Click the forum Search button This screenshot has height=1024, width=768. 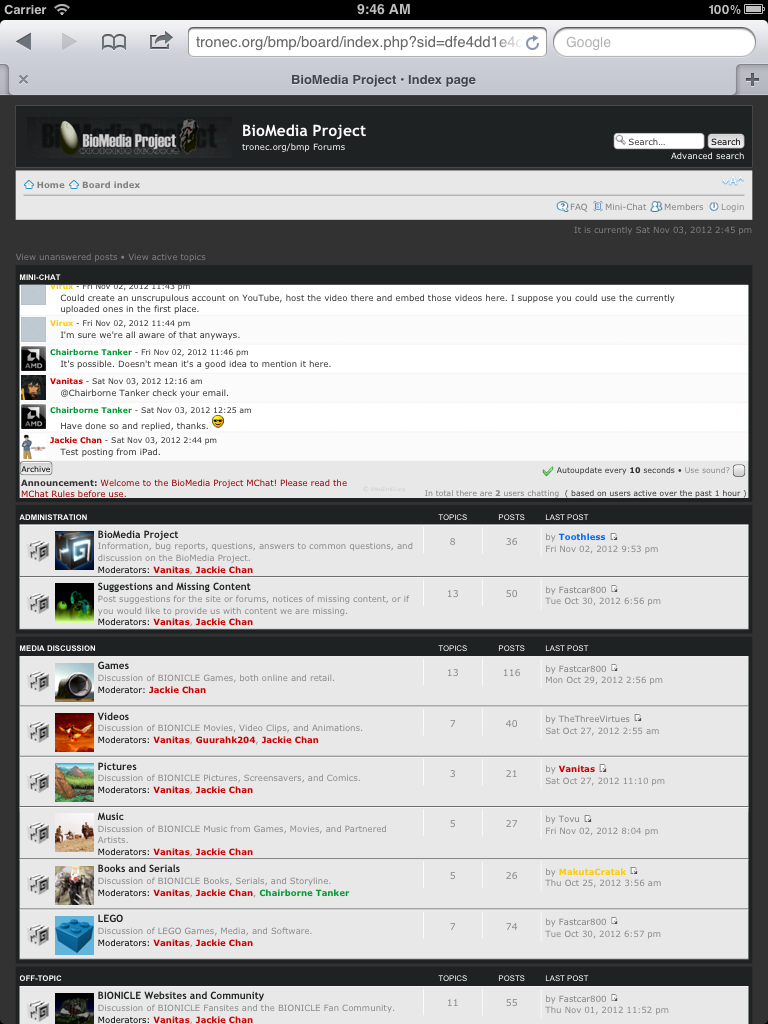(726, 141)
